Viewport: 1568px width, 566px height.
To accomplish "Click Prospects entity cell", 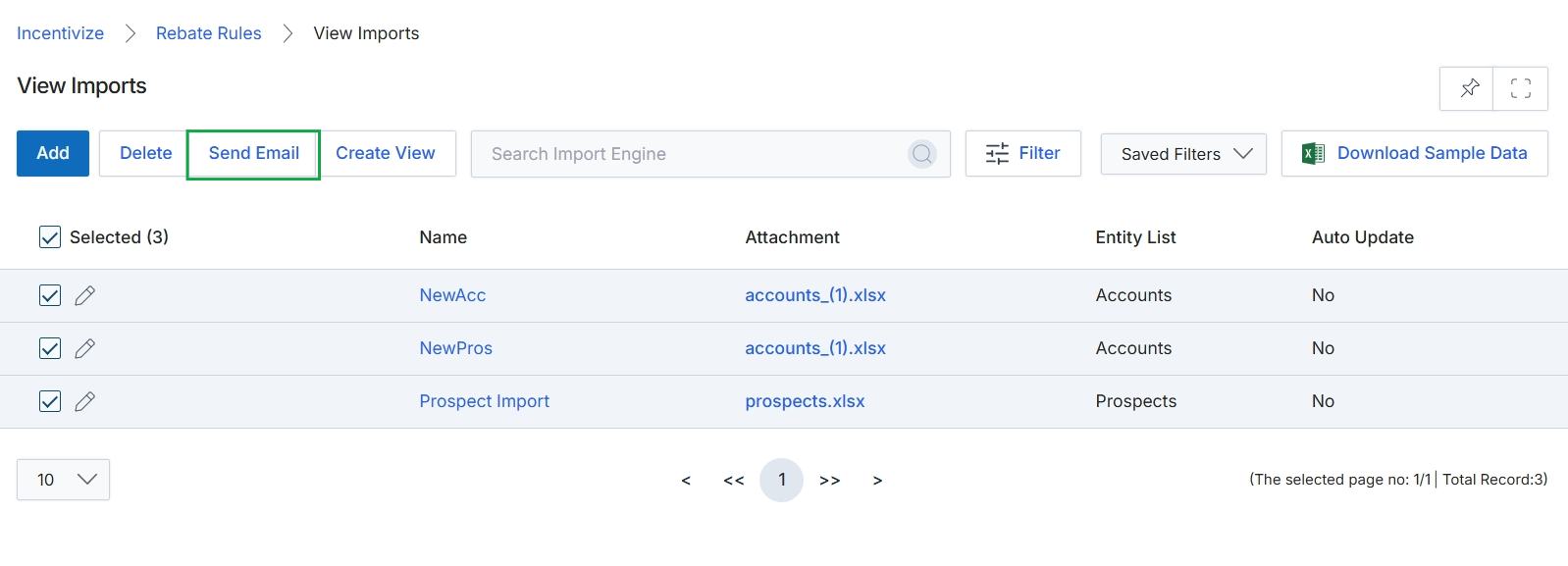I will (1135, 401).
